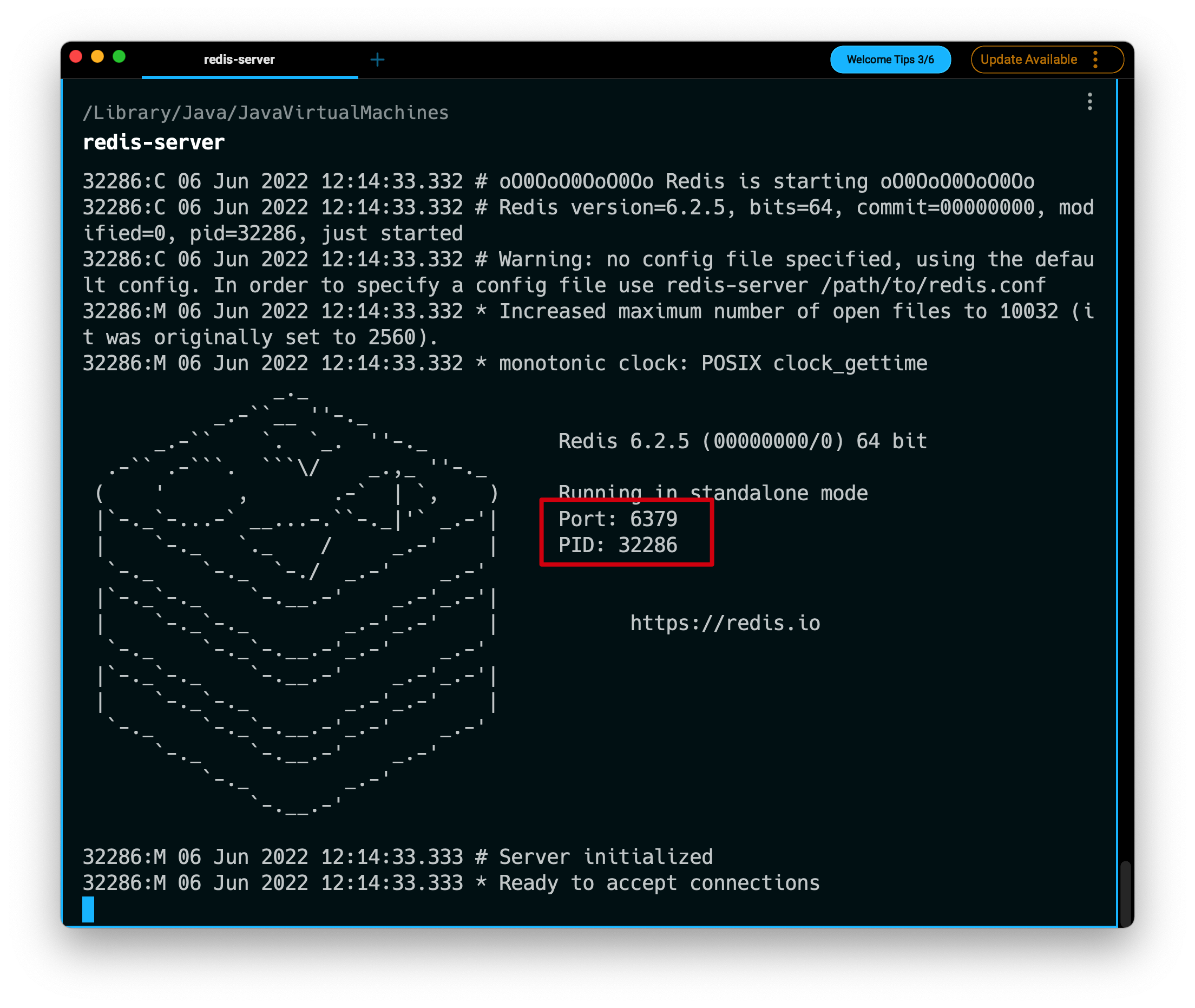Click the PID: 32286 text
This screenshot has width=1195, height=1008.
tap(618, 545)
